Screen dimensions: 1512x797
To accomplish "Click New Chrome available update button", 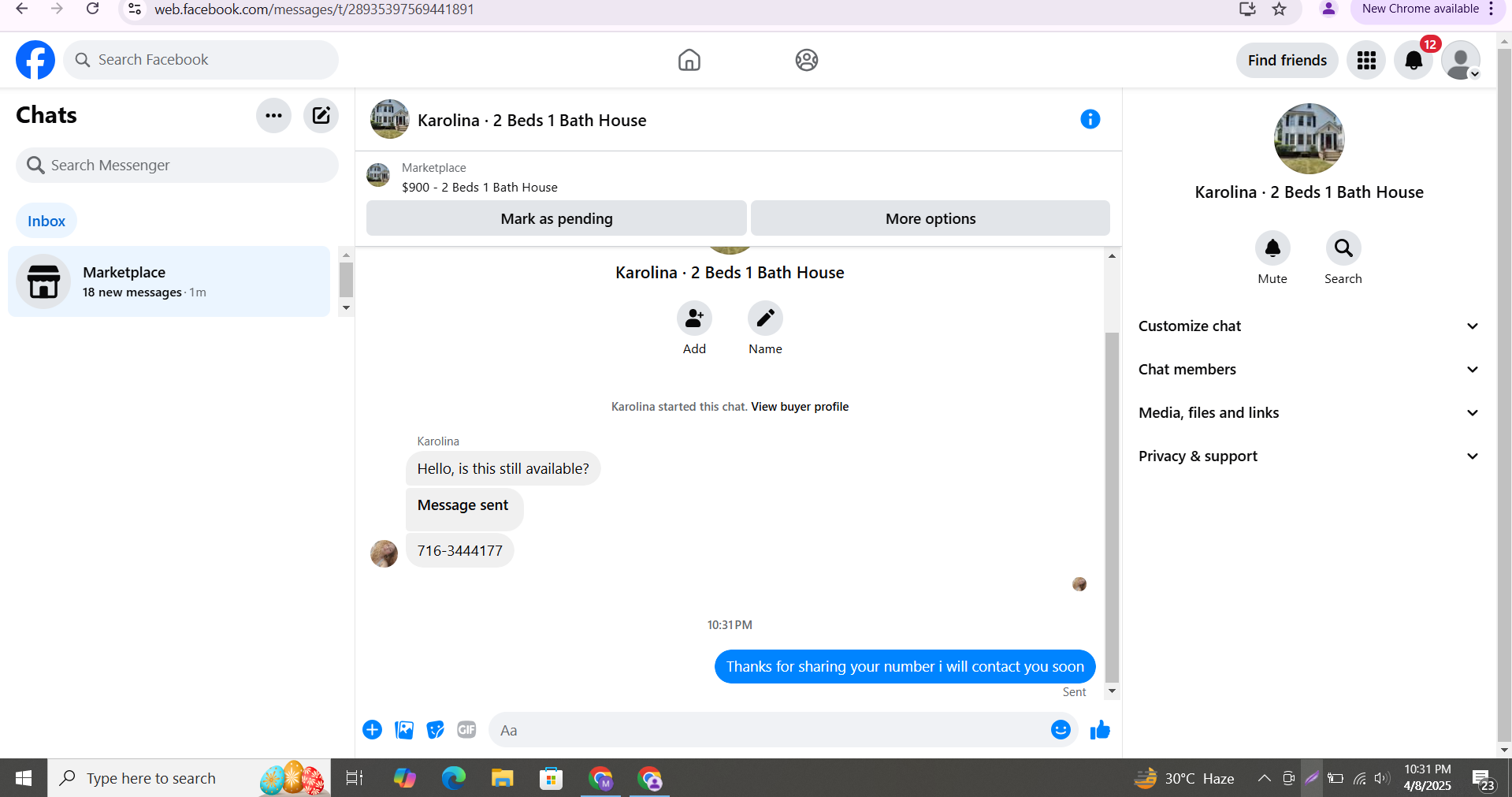I will (x=1427, y=9).
